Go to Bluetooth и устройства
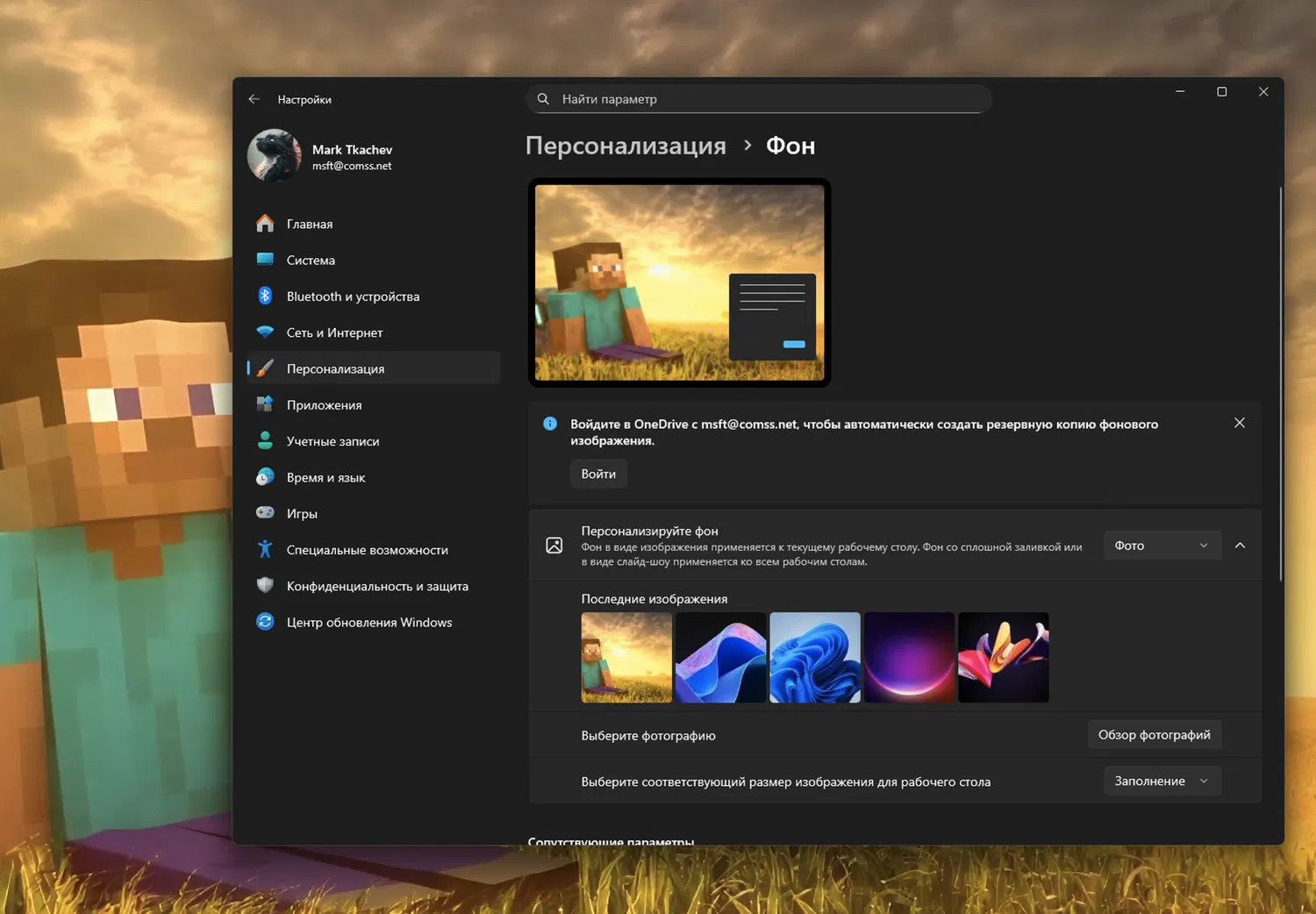Screen dimensions: 1316x914 coord(374,296)
